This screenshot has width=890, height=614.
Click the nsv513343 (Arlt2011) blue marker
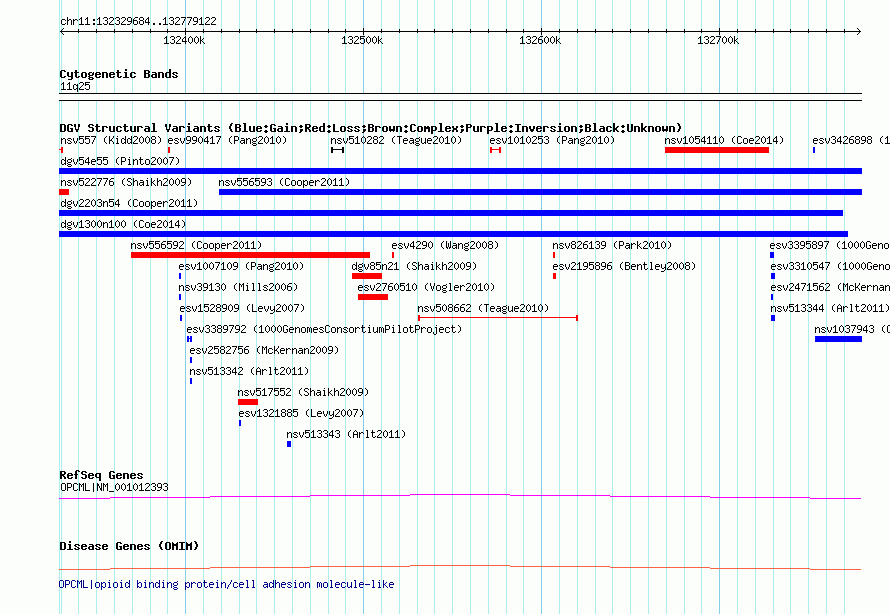289,444
